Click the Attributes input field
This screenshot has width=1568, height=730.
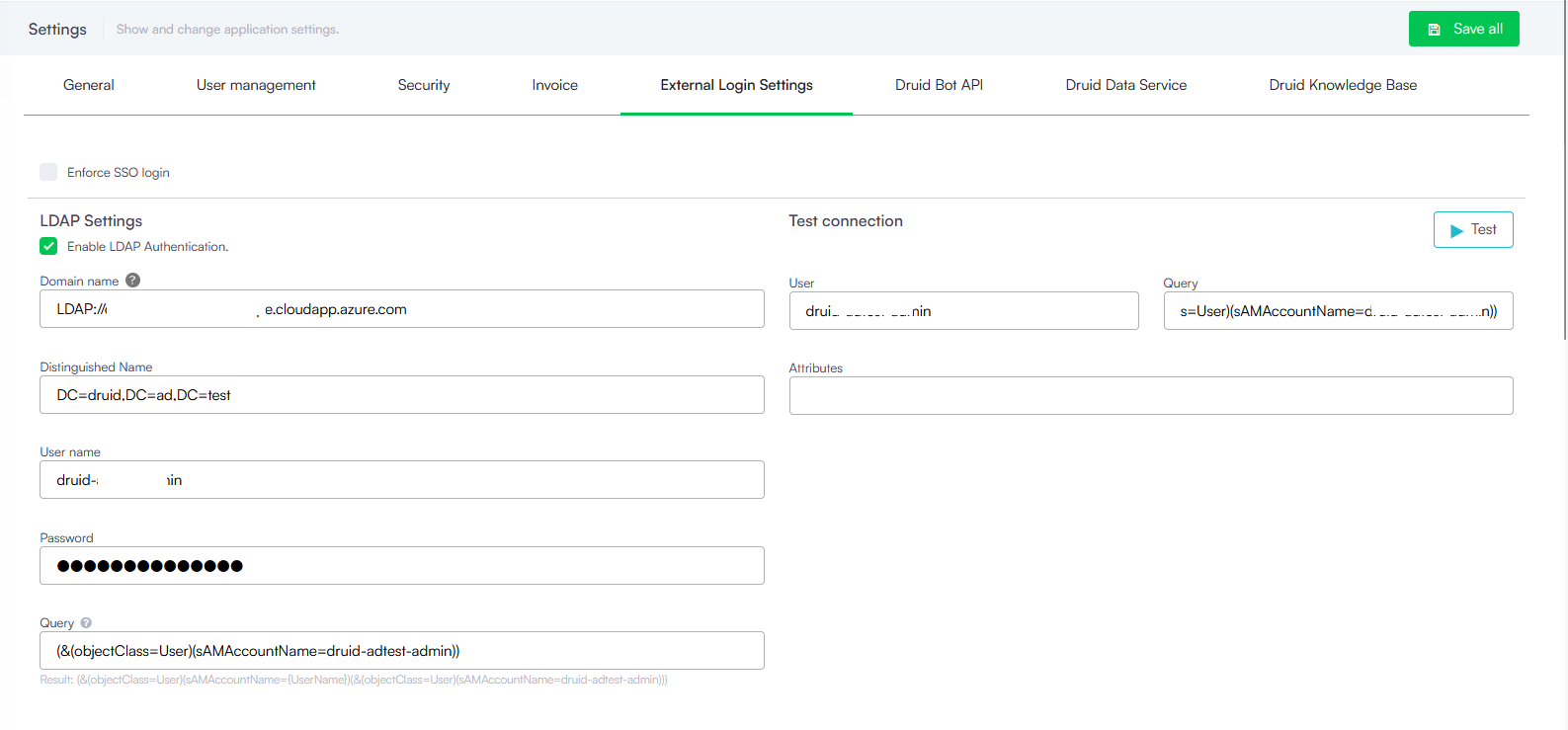[x=1150, y=396]
